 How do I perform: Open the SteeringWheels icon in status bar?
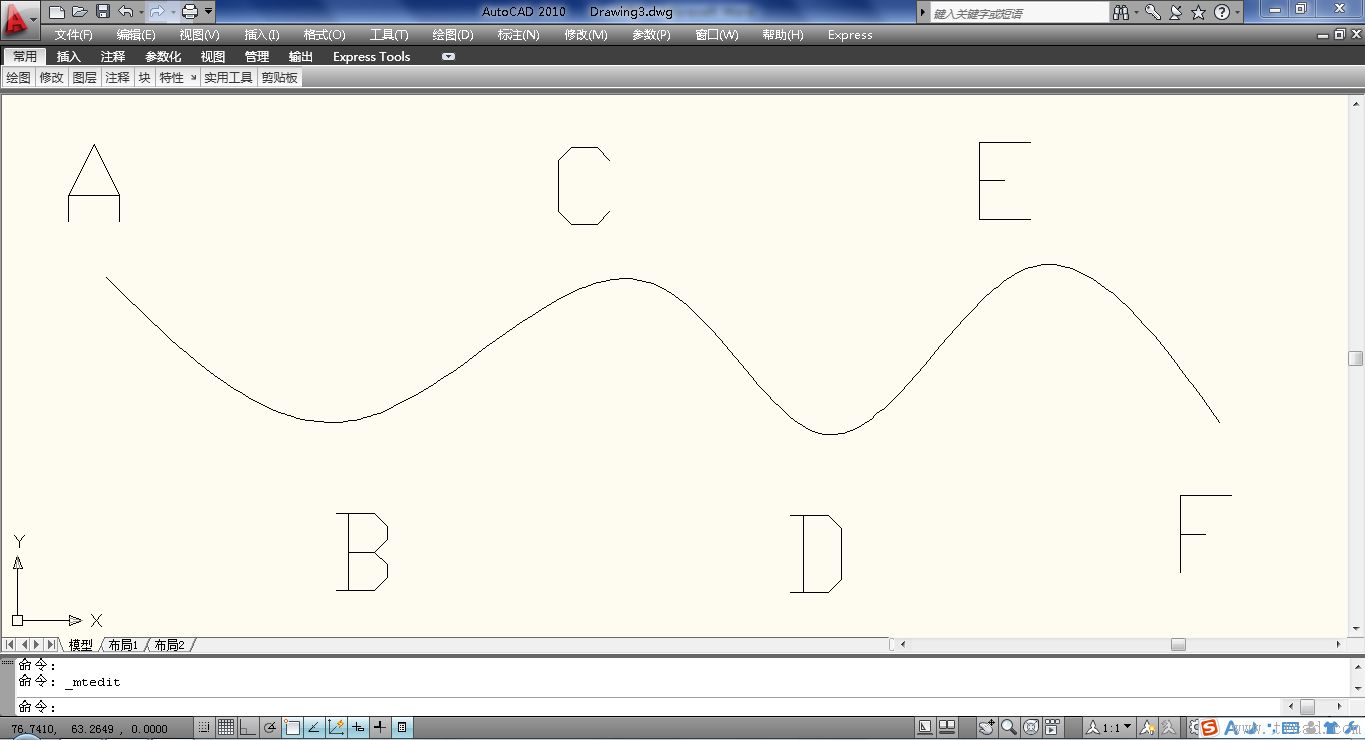click(x=1031, y=728)
